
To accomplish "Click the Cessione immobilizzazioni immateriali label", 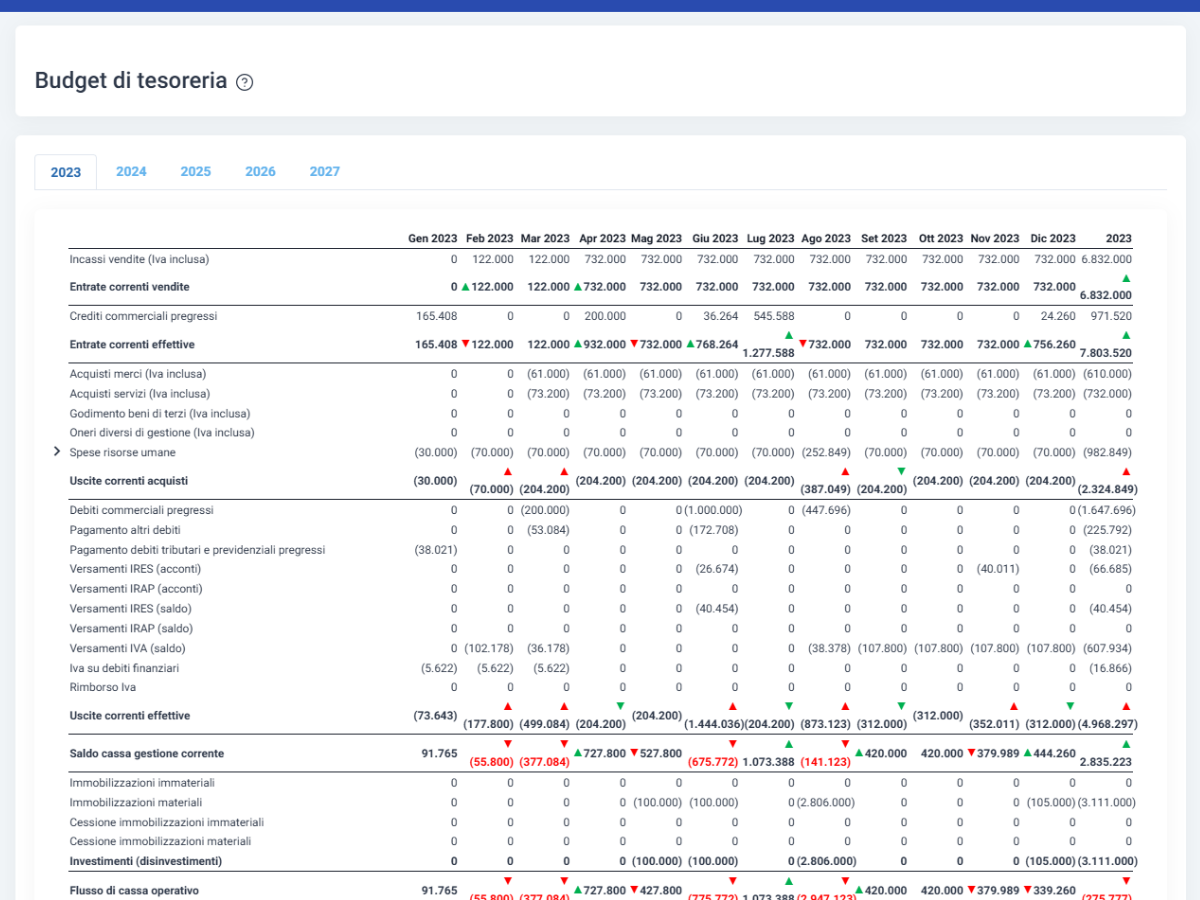I will pos(167,822).
